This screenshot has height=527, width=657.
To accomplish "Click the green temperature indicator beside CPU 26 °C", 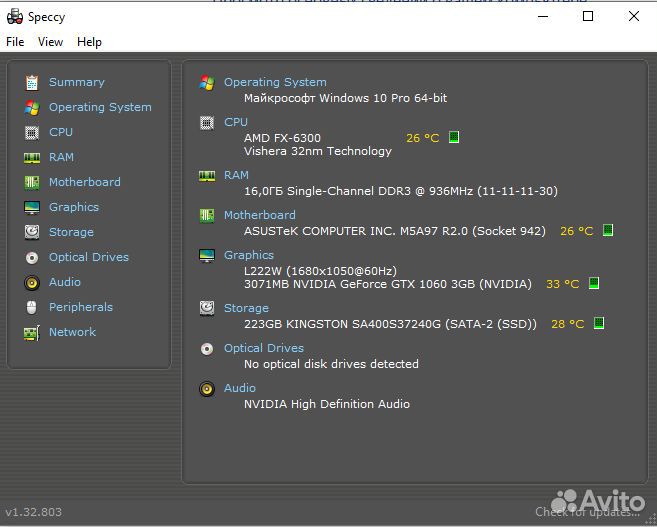I will click(454, 137).
